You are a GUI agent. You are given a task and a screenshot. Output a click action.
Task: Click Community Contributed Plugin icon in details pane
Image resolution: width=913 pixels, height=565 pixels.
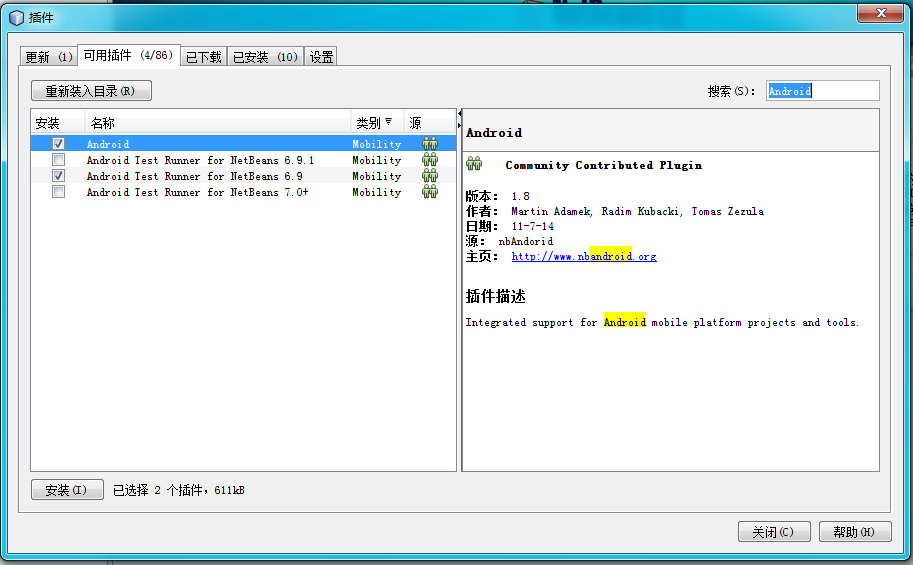pyautogui.click(x=474, y=164)
